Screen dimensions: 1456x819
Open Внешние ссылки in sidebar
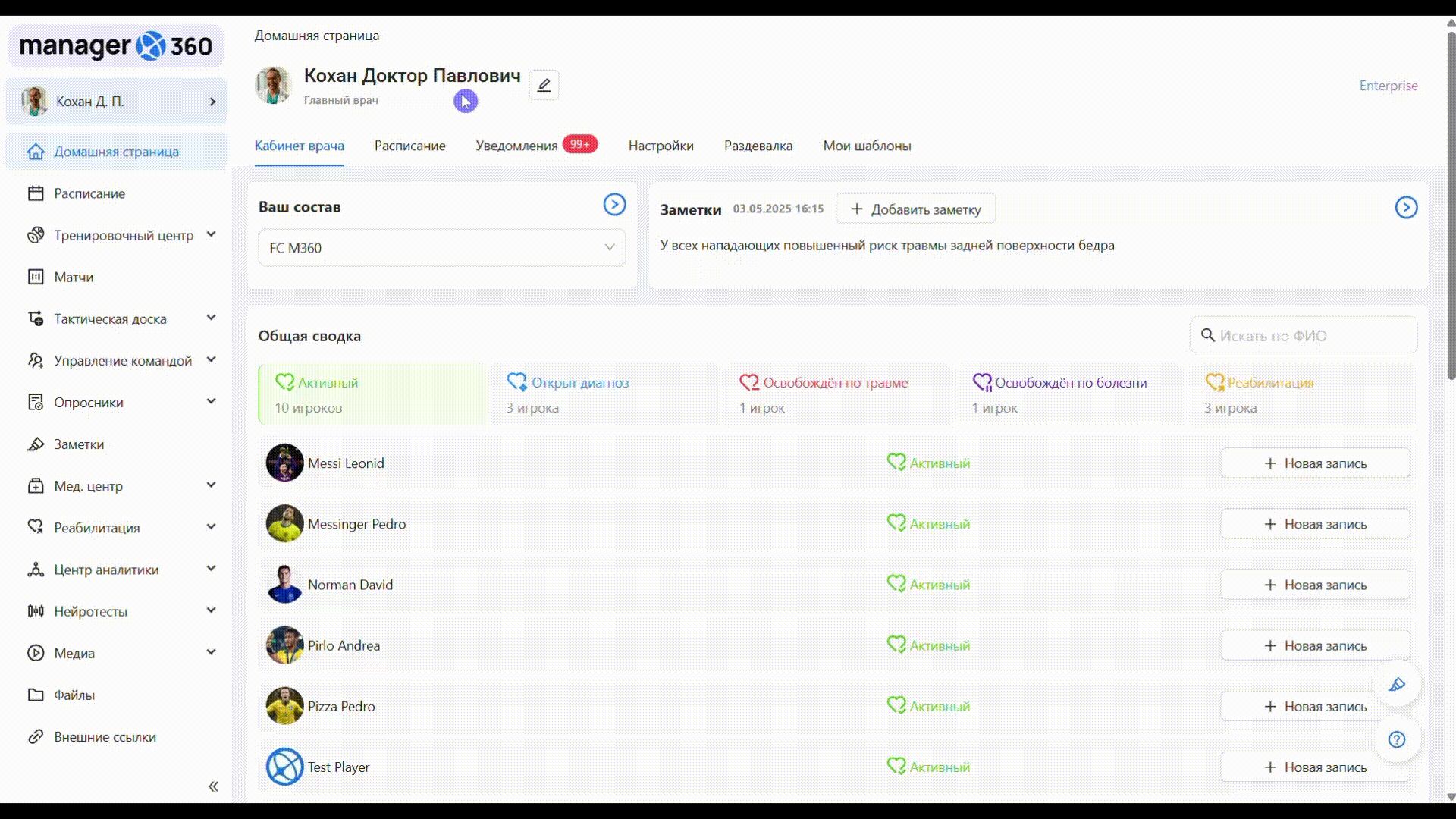(105, 737)
